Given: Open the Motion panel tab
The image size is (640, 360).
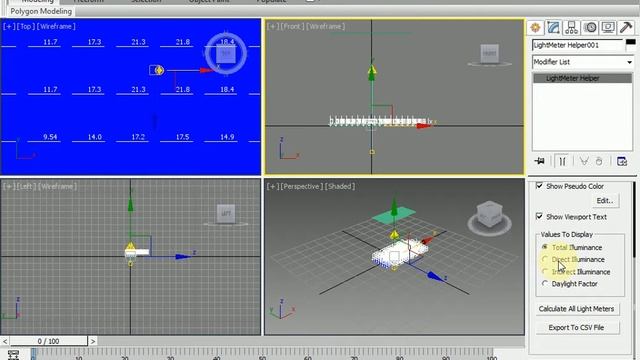Looking at the screenshot, I should click(x=590, y=28).
